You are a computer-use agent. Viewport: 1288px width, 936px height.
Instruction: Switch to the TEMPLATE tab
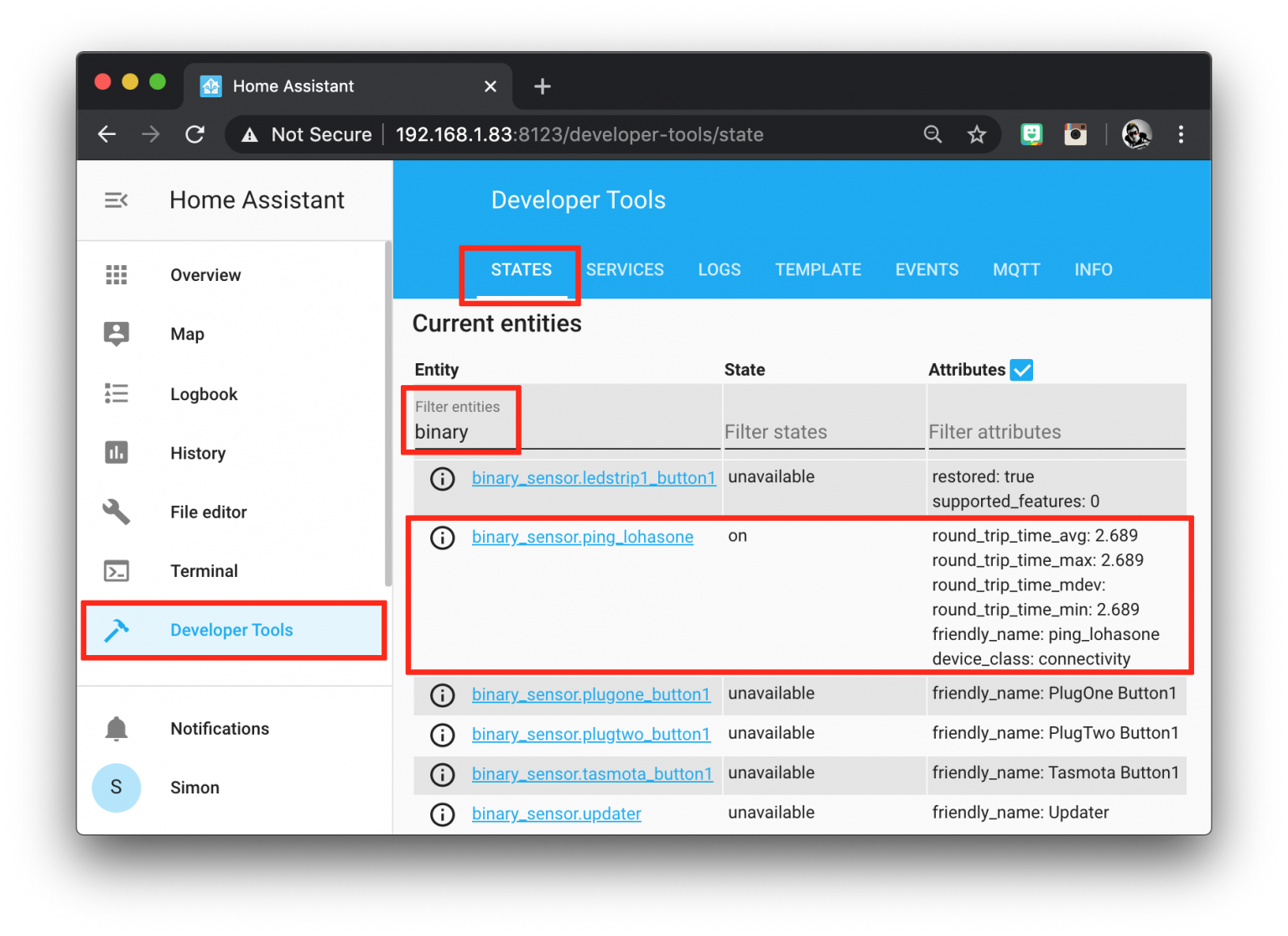(x=818, y=270)
